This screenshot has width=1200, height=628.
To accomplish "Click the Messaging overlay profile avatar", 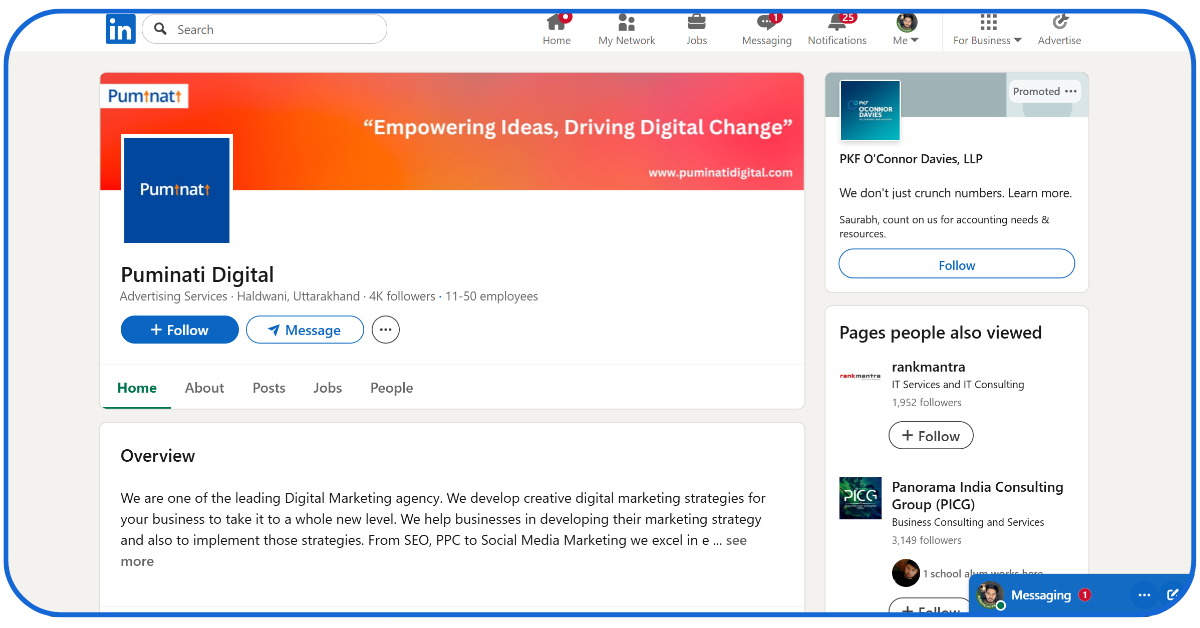I will point(990,594).
